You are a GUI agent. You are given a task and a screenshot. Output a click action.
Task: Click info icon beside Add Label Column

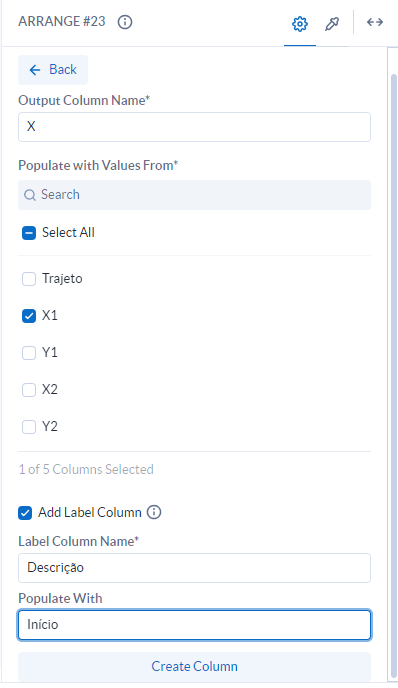(154, 512)
